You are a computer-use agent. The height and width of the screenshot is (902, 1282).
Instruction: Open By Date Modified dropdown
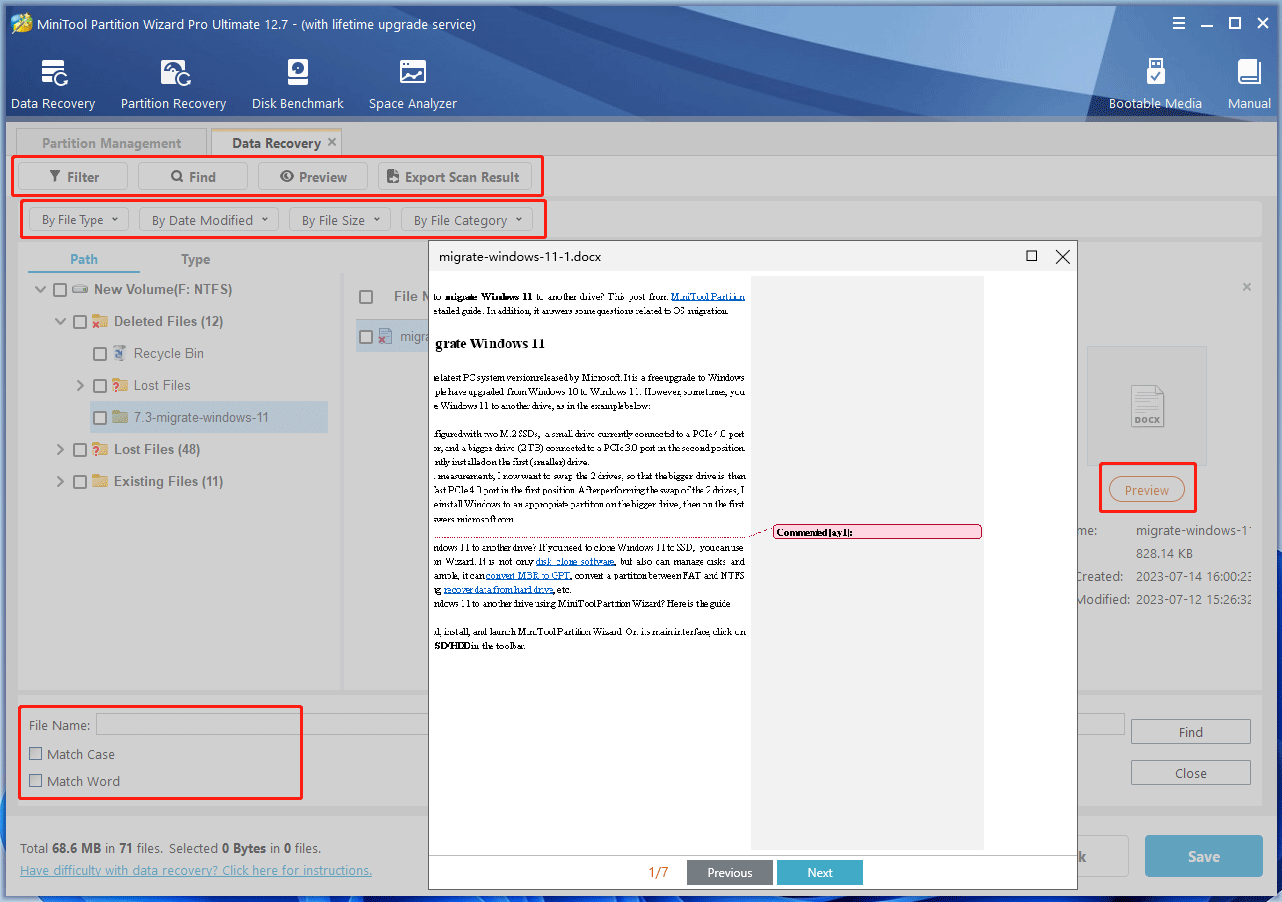tap(209, 220)
